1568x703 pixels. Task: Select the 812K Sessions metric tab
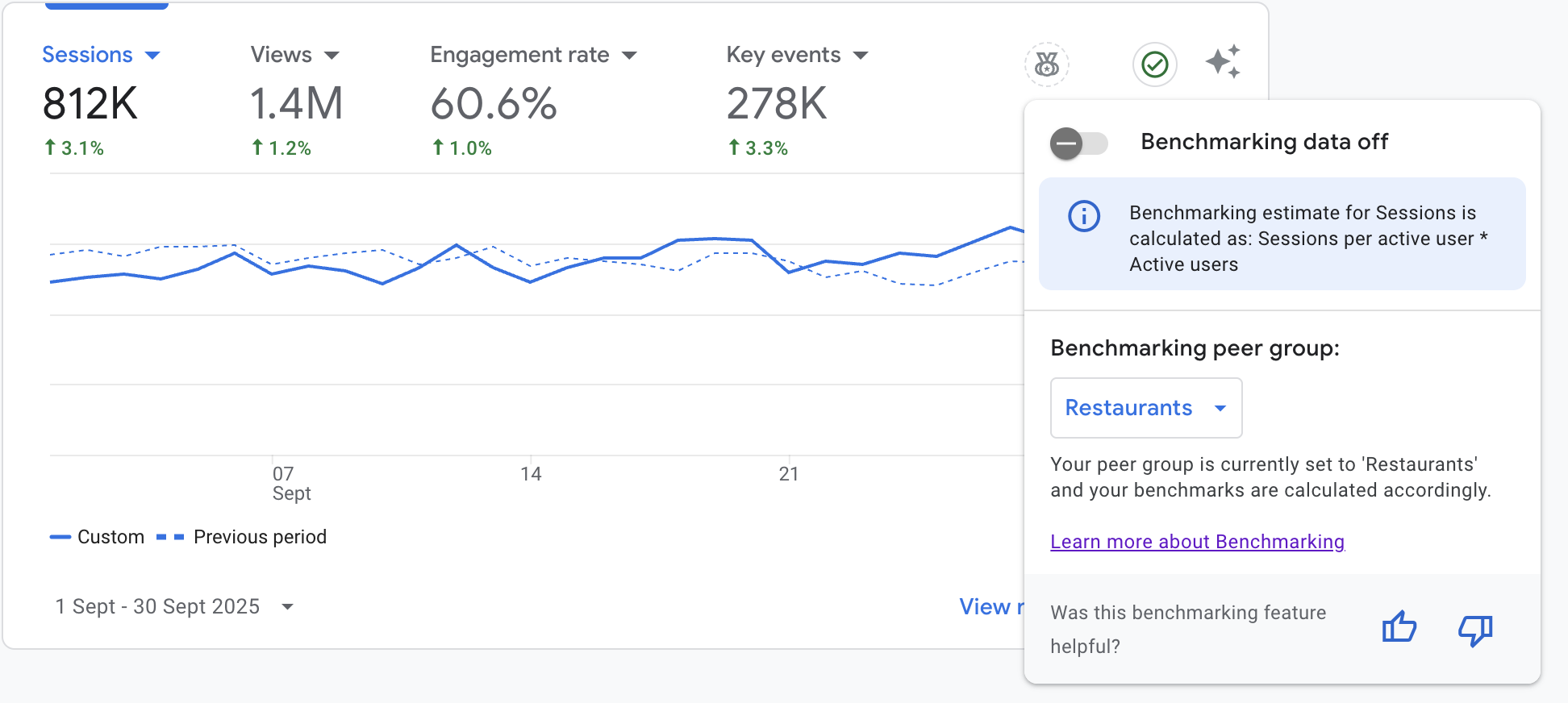90,105
